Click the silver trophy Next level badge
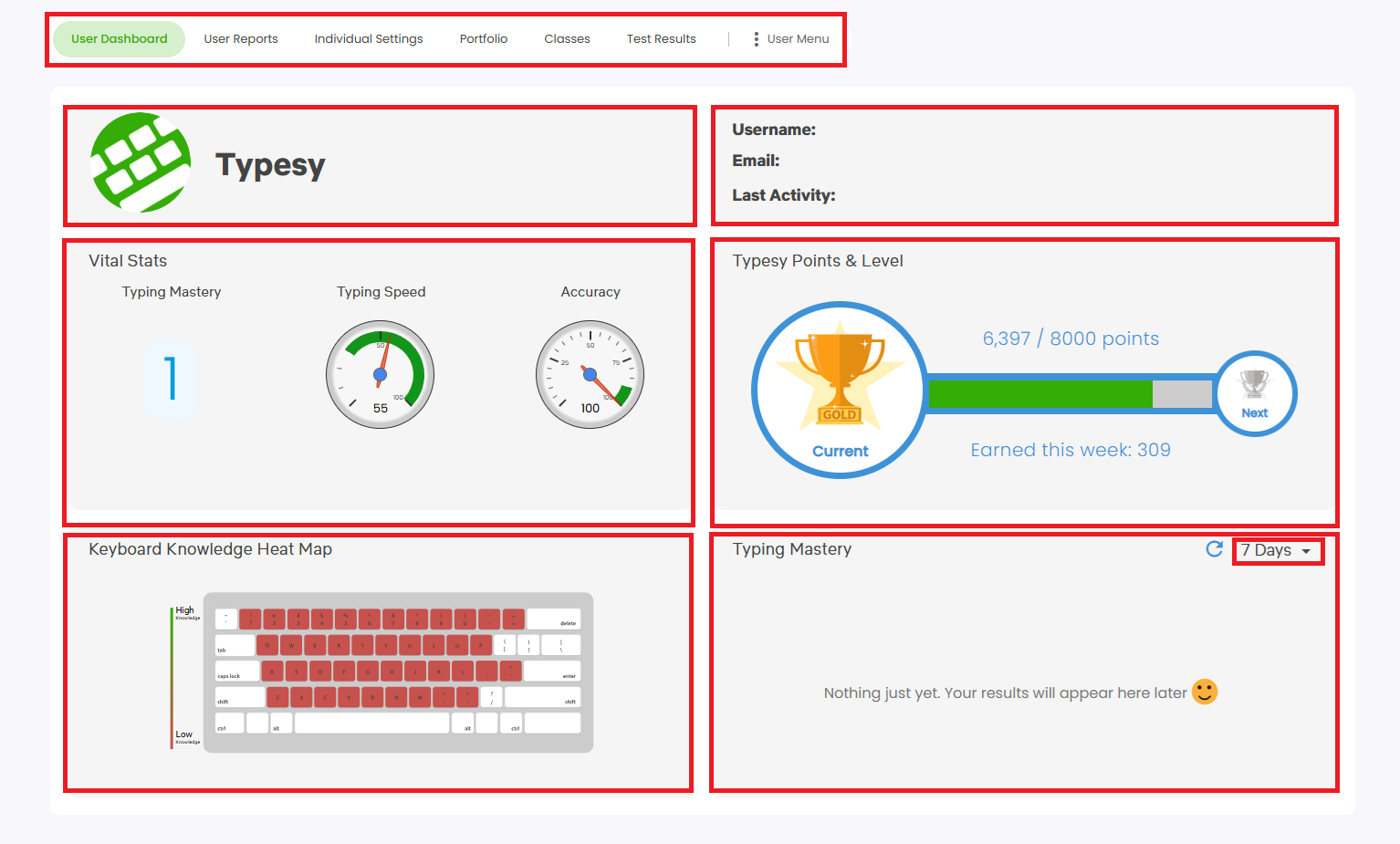Screen dimensions: 1400x844 click(x=1255, y=393)
